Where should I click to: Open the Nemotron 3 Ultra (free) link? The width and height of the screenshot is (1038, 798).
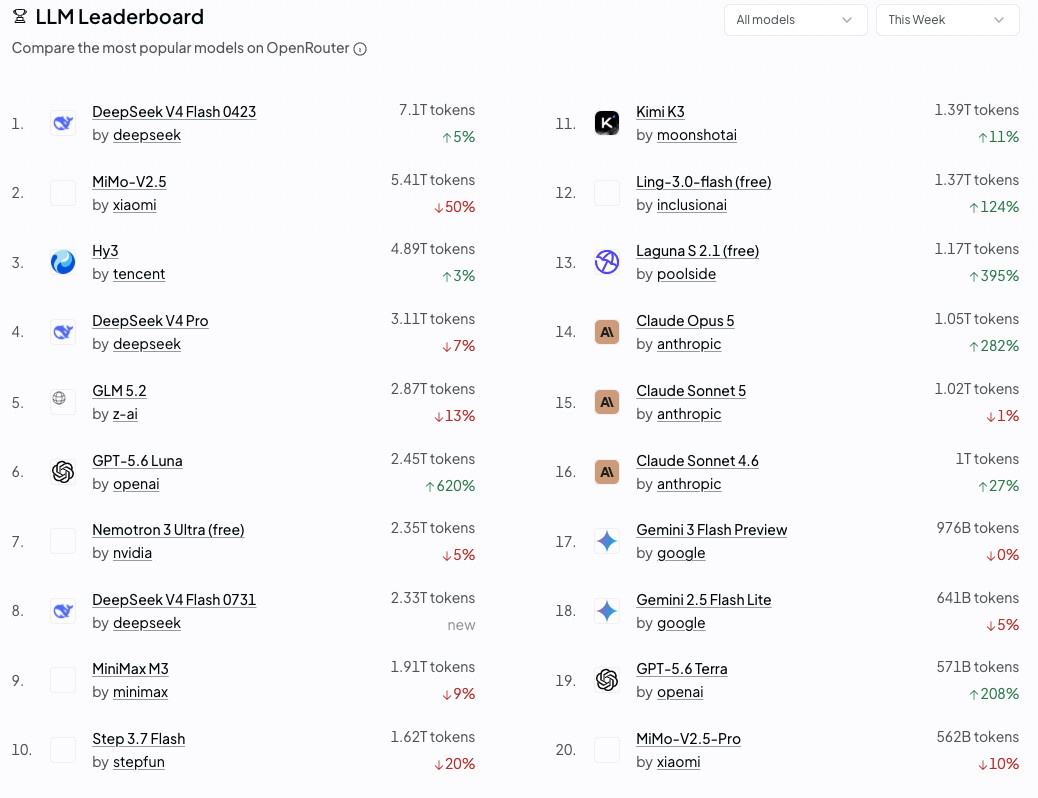[x=168, y=530]
